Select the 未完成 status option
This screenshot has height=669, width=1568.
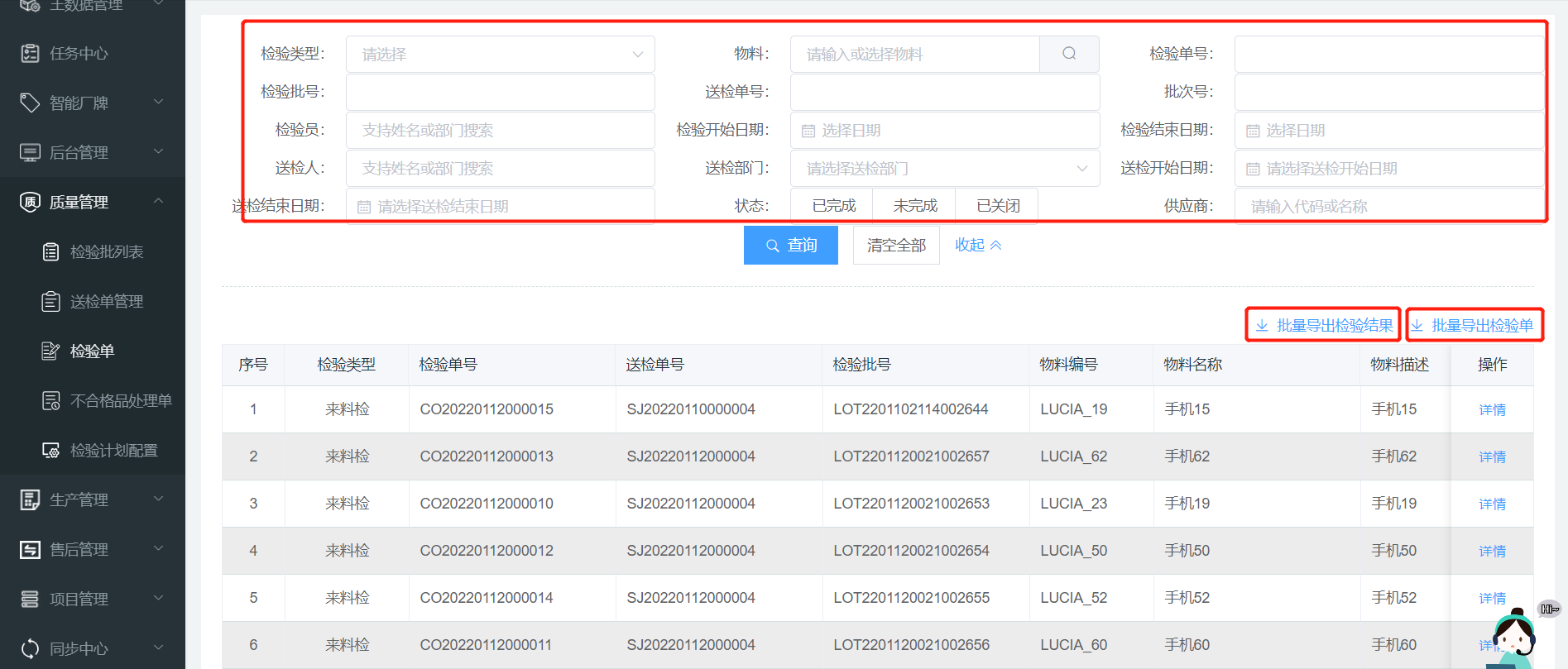914,206
